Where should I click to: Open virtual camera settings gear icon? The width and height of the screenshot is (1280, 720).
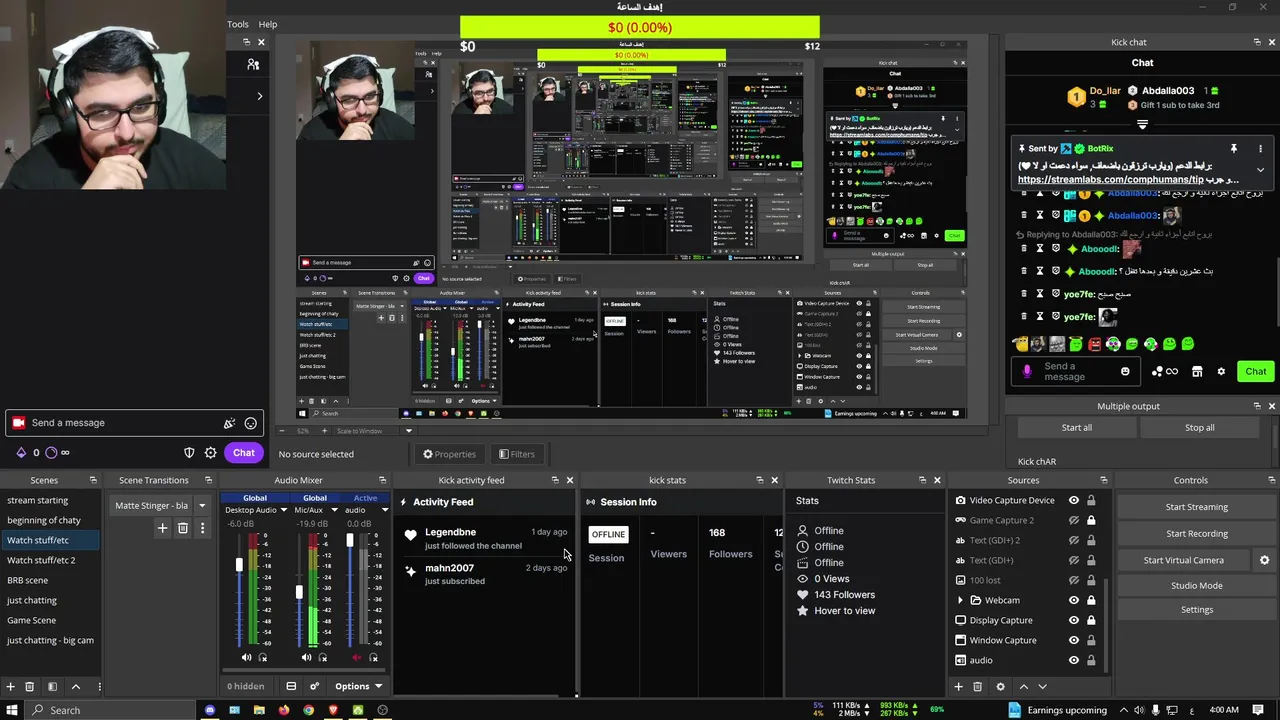1264,560
